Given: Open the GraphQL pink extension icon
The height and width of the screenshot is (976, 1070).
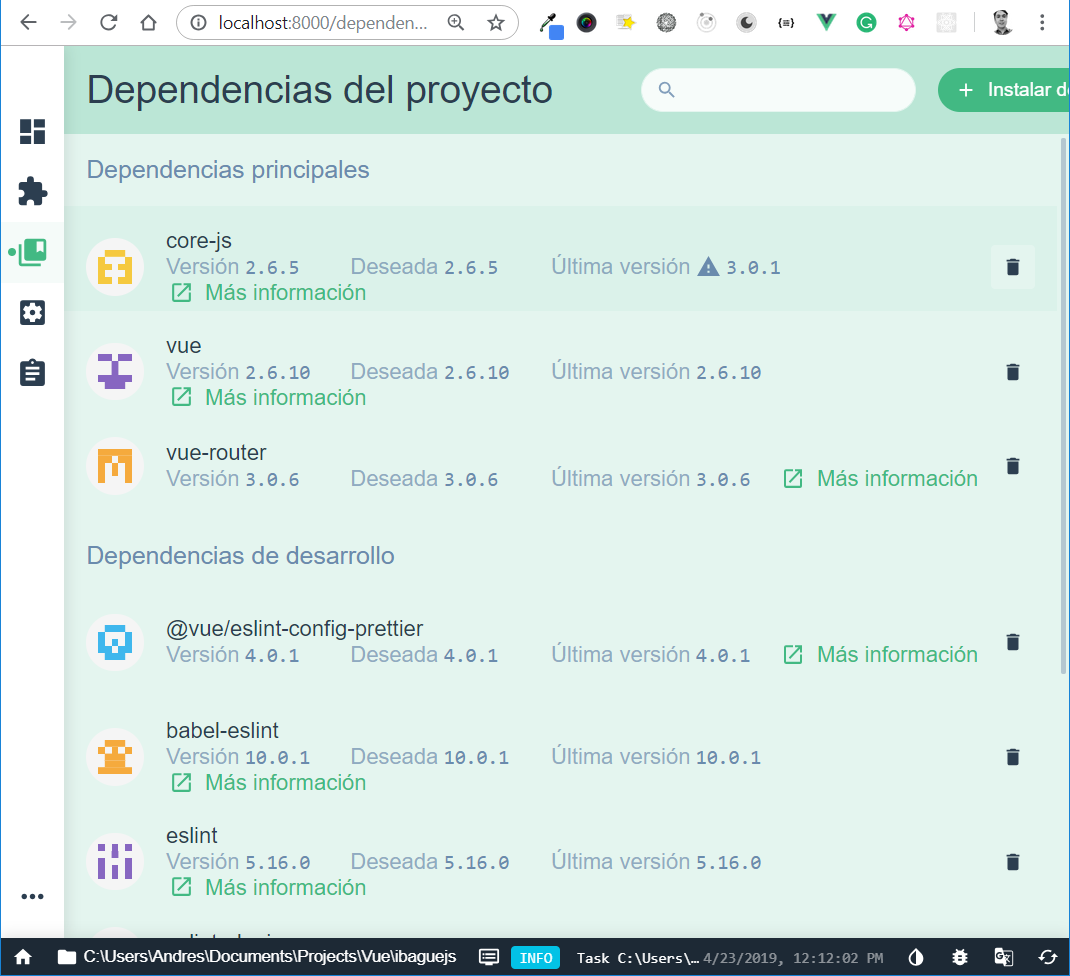Looking at the screenshot, I should click(906, 23).
